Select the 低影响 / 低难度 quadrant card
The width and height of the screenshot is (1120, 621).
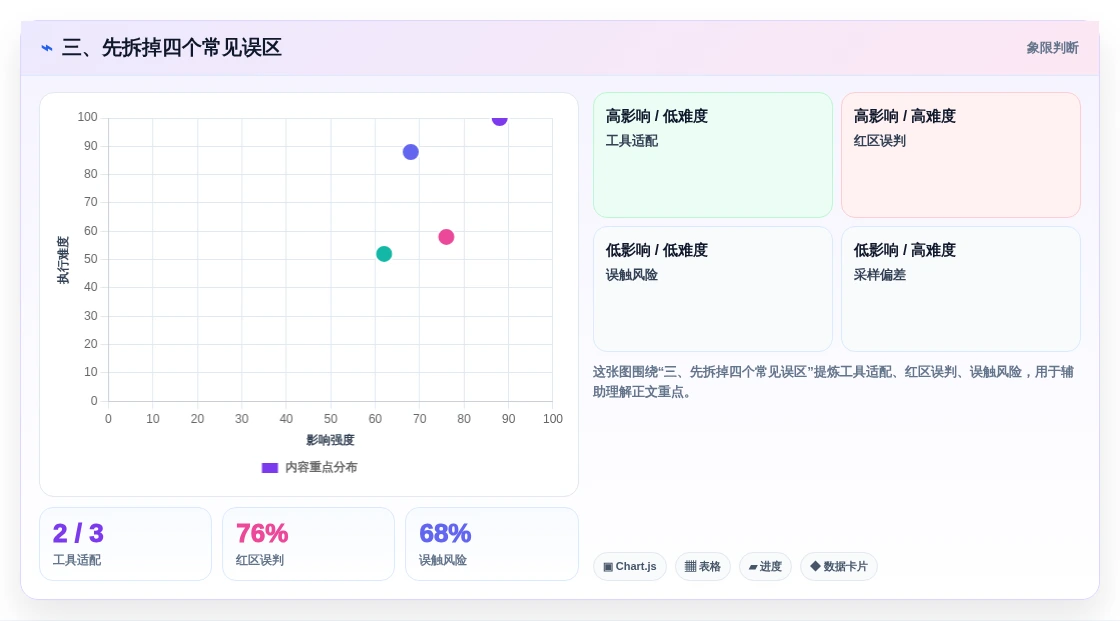click(713, 289)
